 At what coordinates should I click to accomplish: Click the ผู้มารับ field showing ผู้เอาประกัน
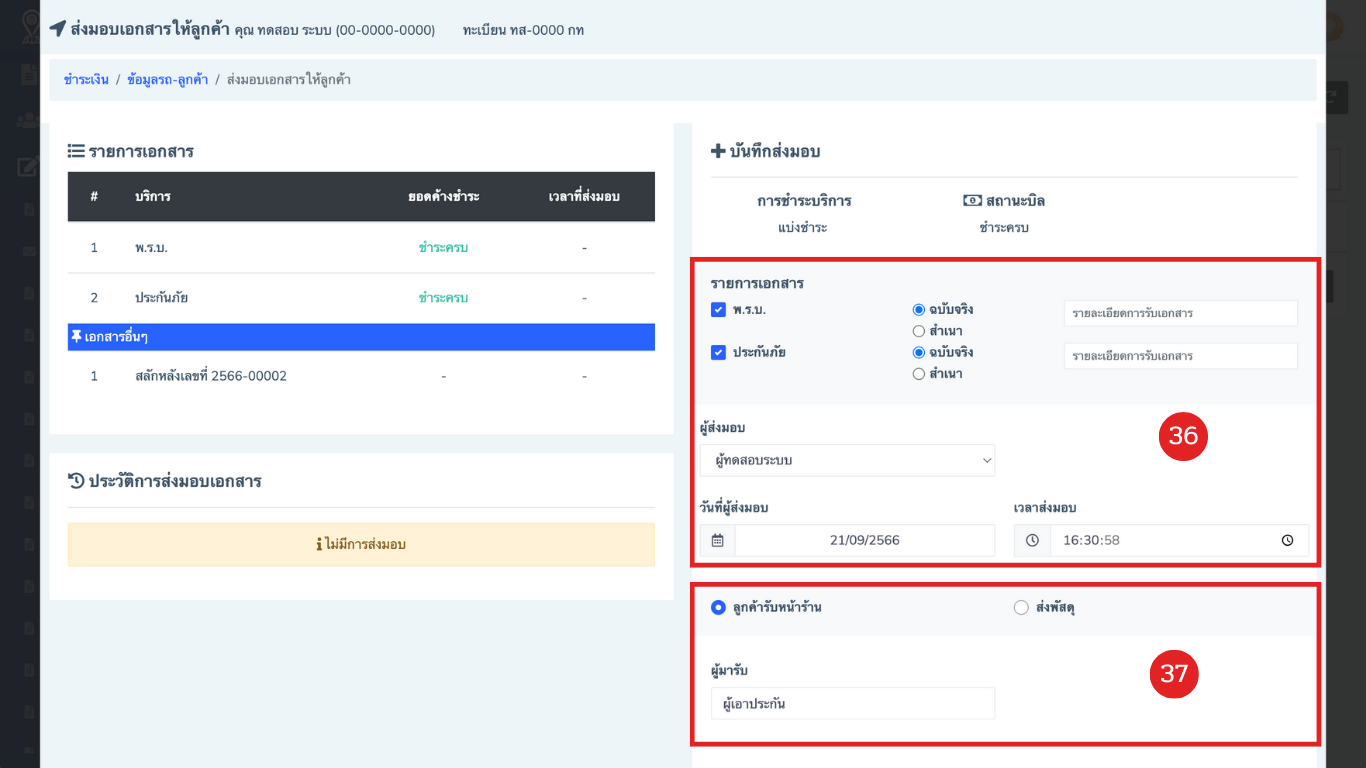point(853,703)
